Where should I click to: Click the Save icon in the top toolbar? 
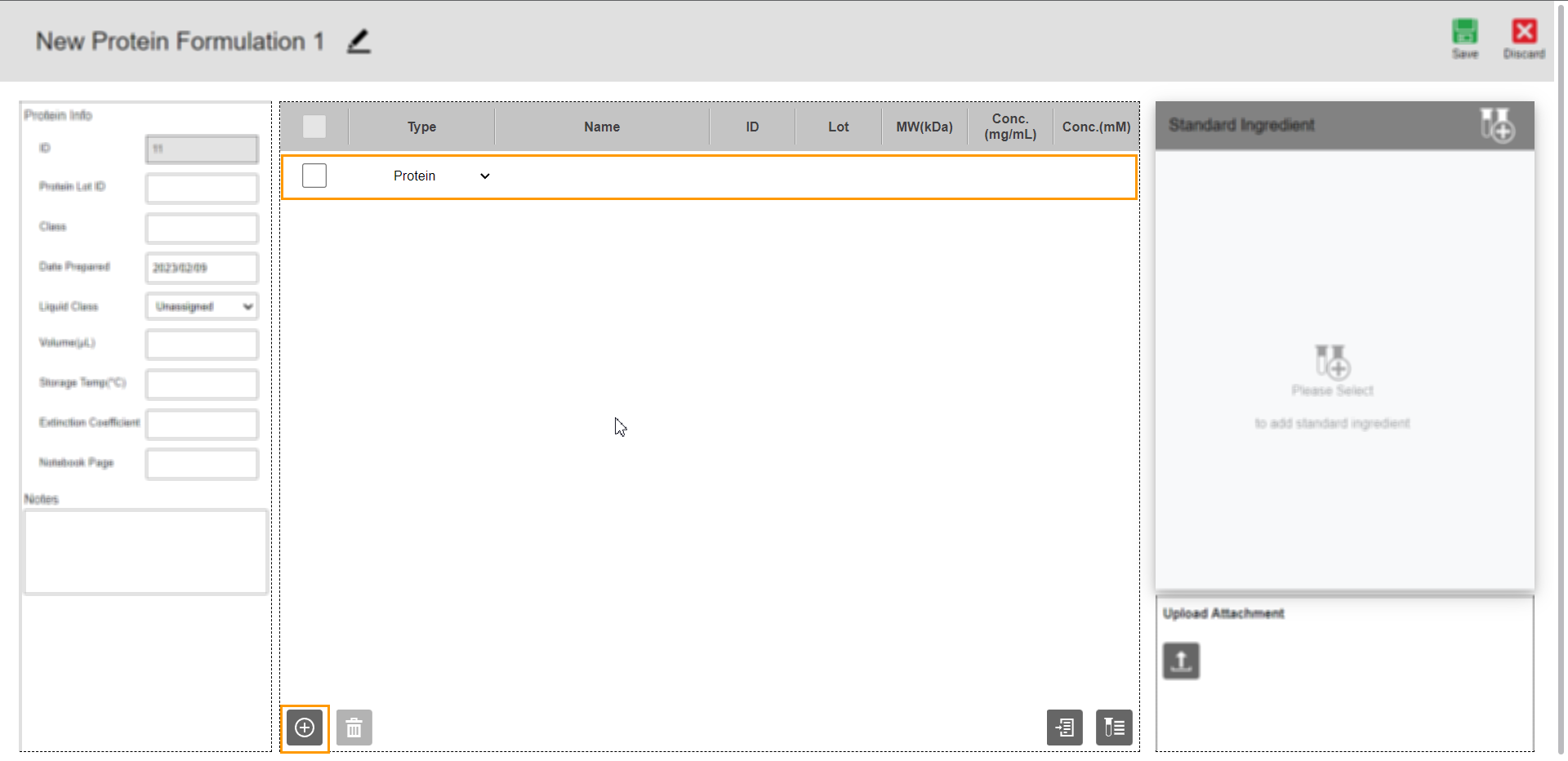click(x=1464, y=33)
